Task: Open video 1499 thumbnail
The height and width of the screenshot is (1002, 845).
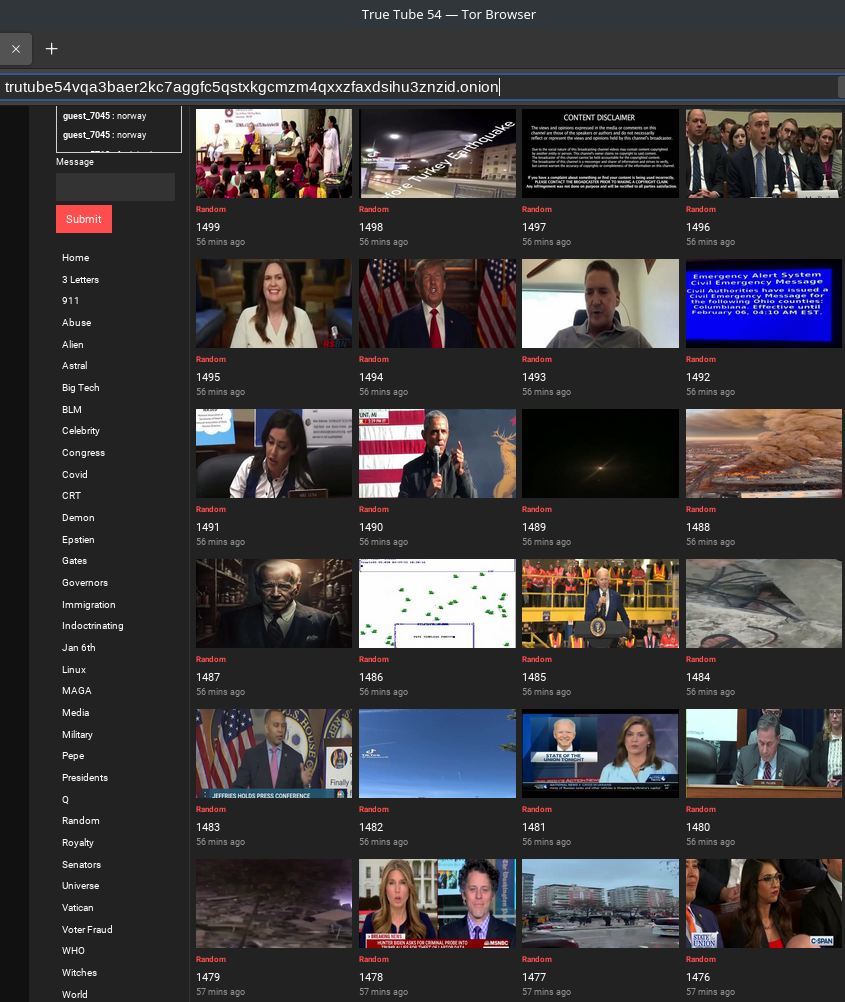Action: pyautogui.click(x=274, y=153)
